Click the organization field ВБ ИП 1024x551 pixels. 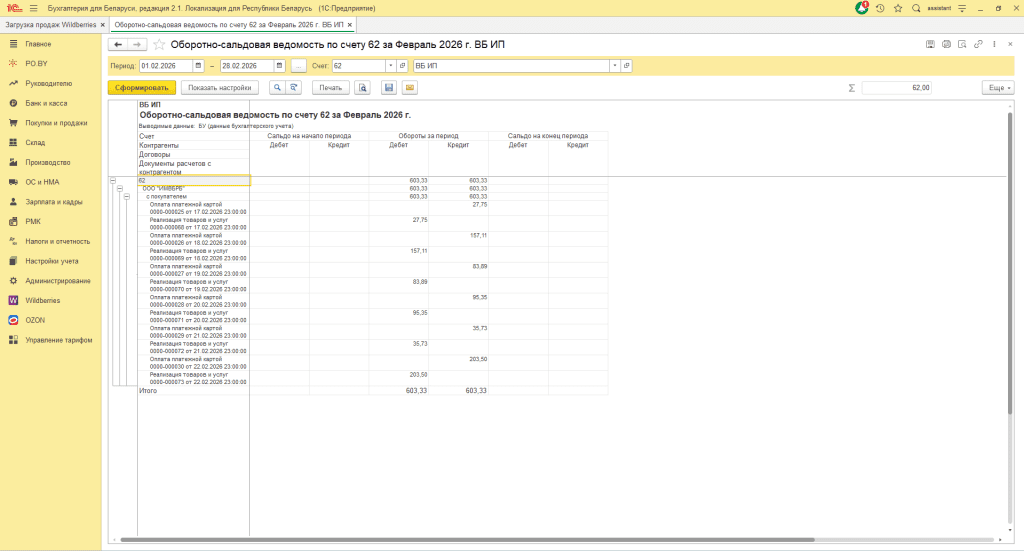510,66
